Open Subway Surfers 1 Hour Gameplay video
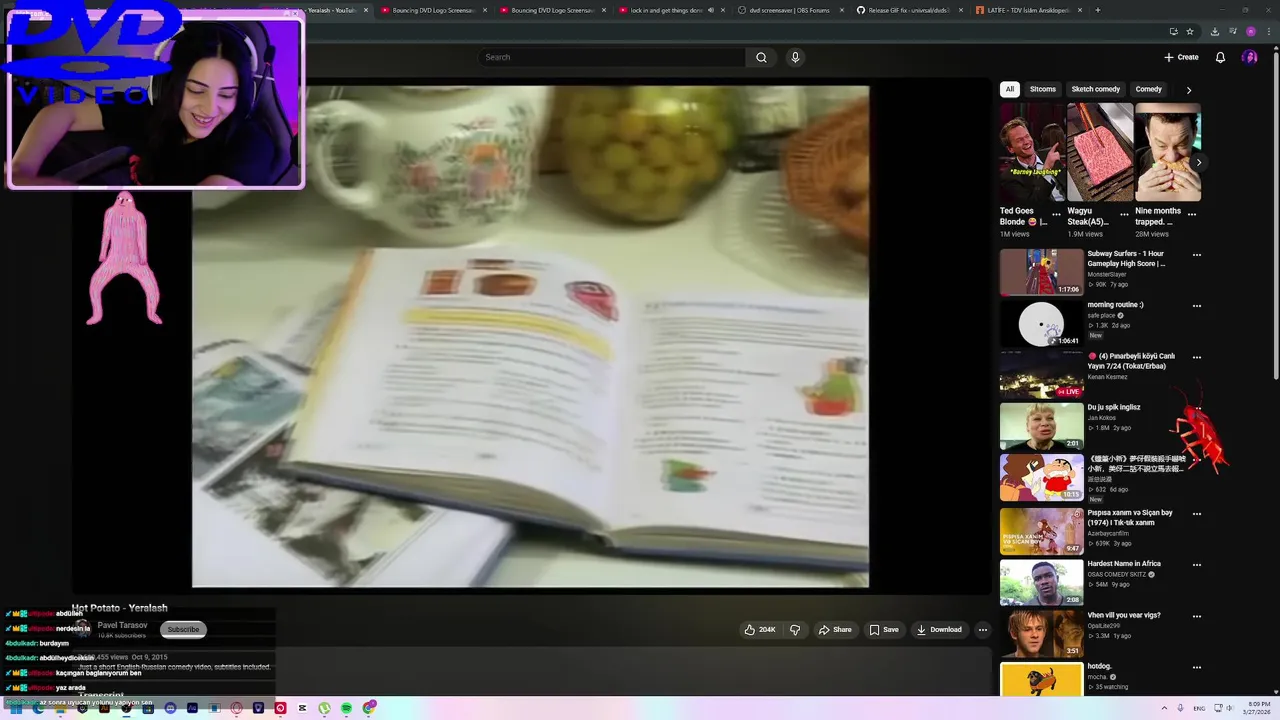The height and width of the screenshot is (720, 1280). (x=1041, y=272)
